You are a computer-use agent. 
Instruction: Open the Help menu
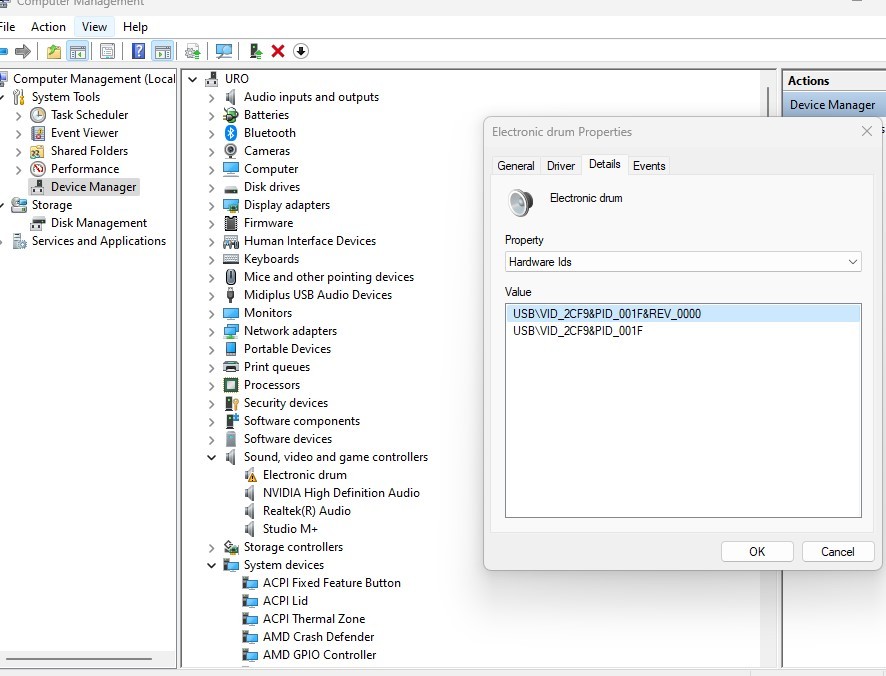135,27
